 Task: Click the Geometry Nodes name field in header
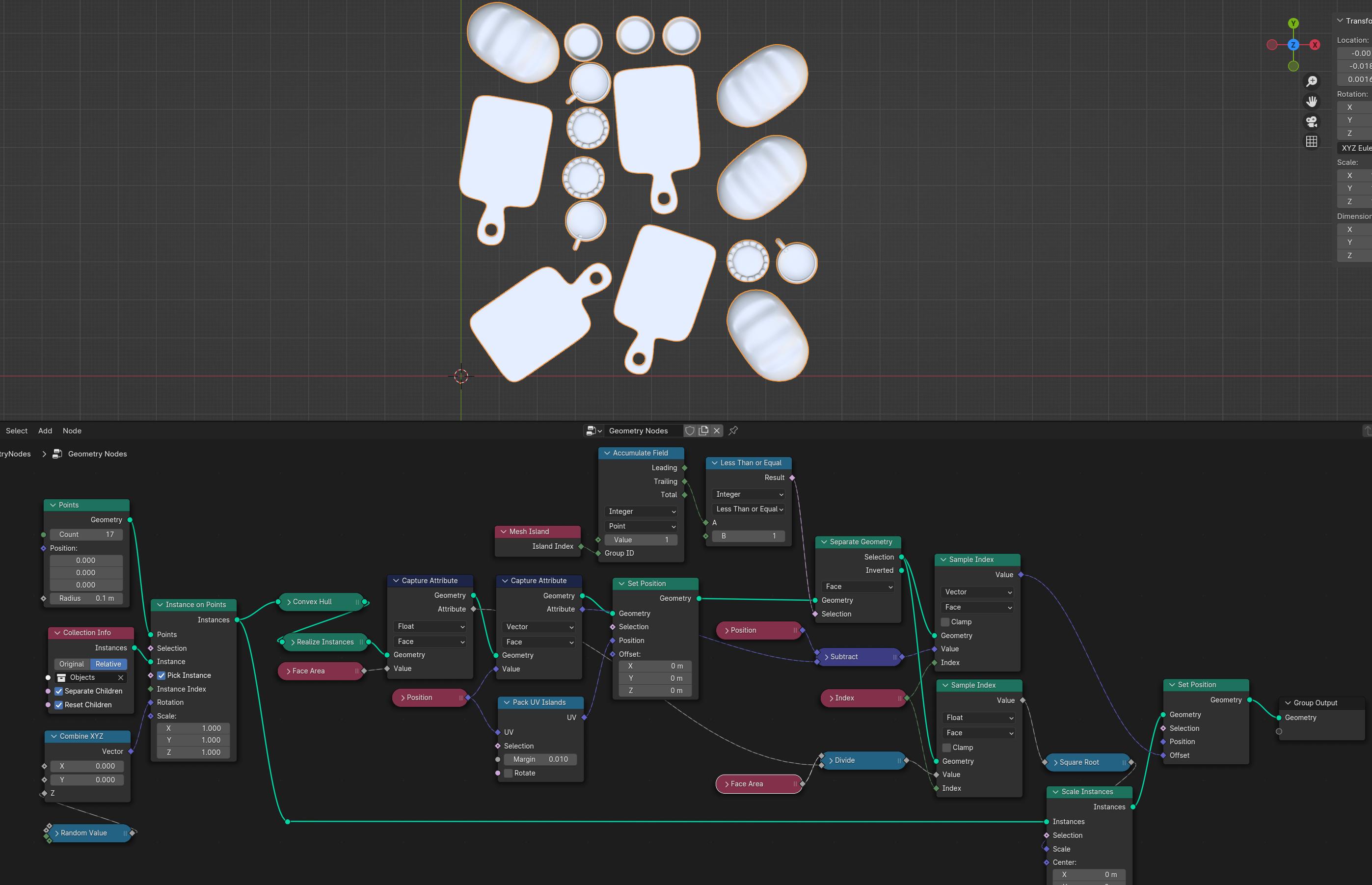(x=643, y=430)
